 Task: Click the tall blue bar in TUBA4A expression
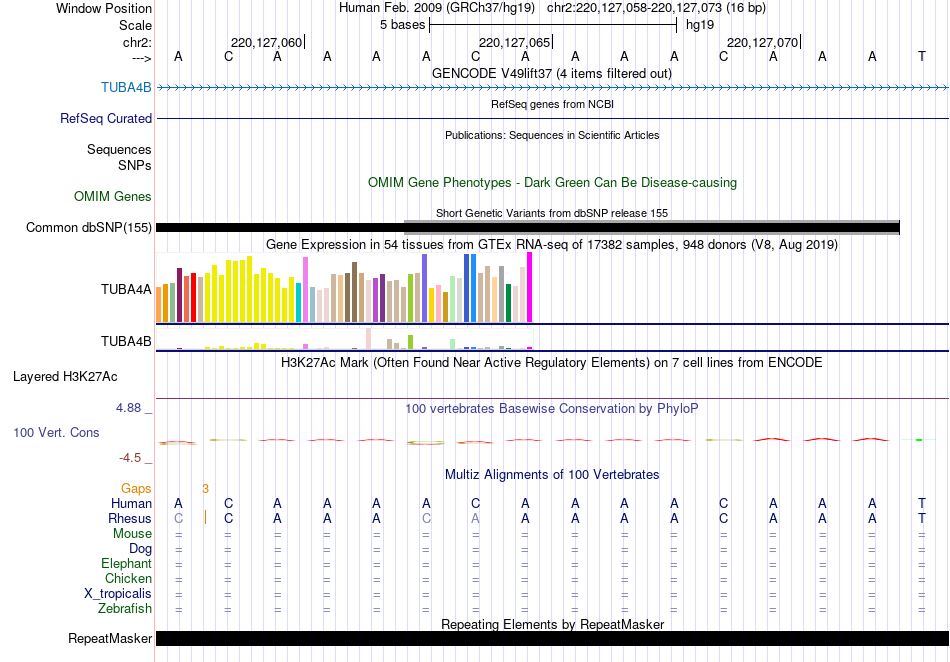click(468, 288)
